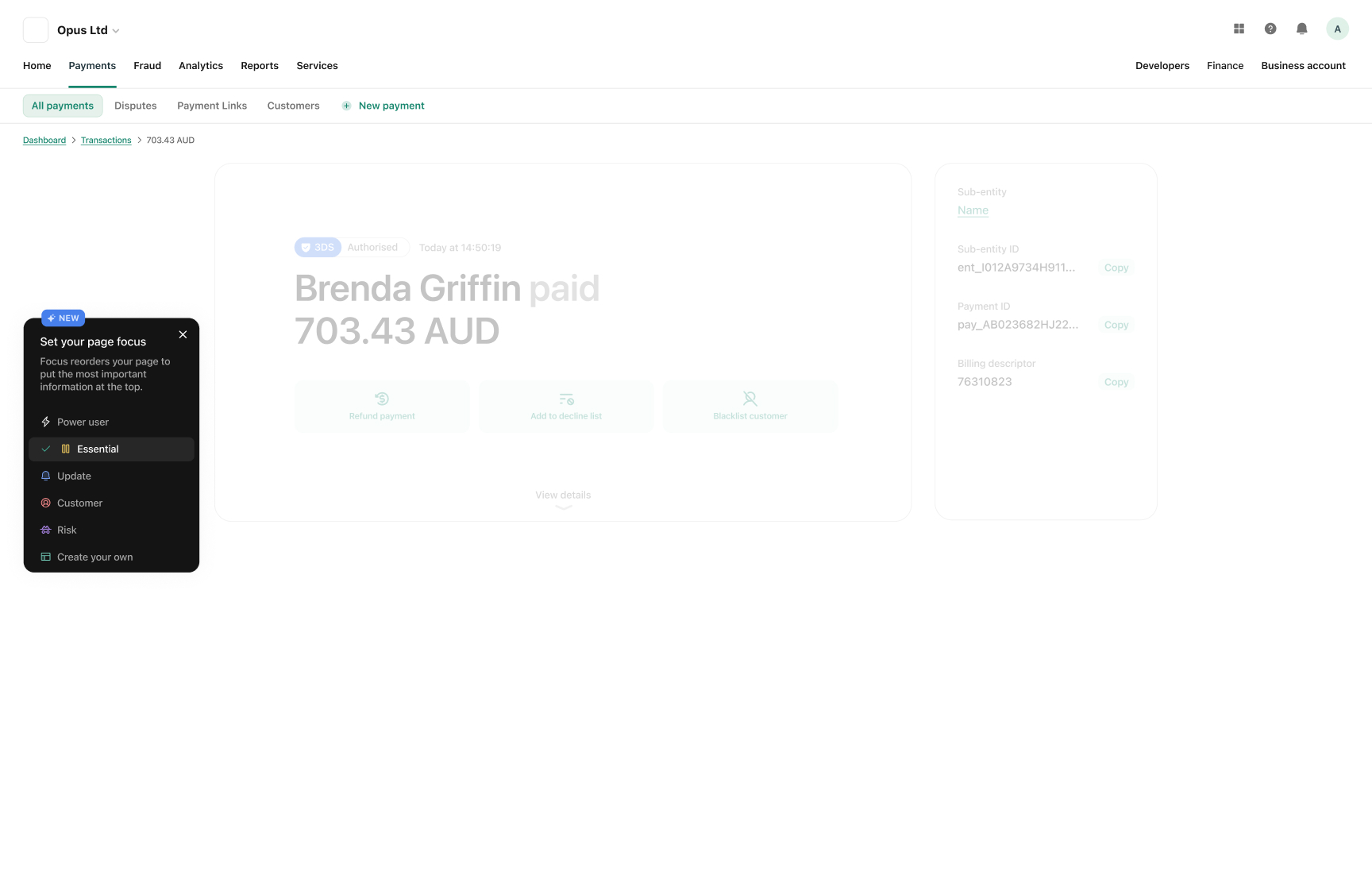The height and width of the screenshot is (887, 1372).
Task: Open notifications bell icon
Action: [x=1302, y=29]
